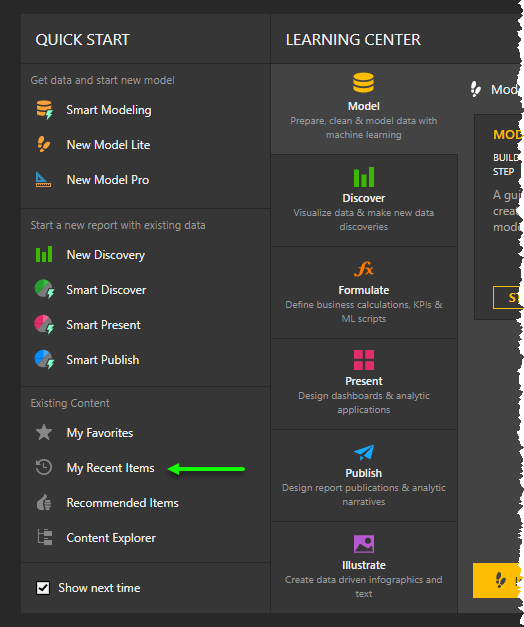Click the My Favorites star icon
The image size is (524, 627).
click(44, 432)
